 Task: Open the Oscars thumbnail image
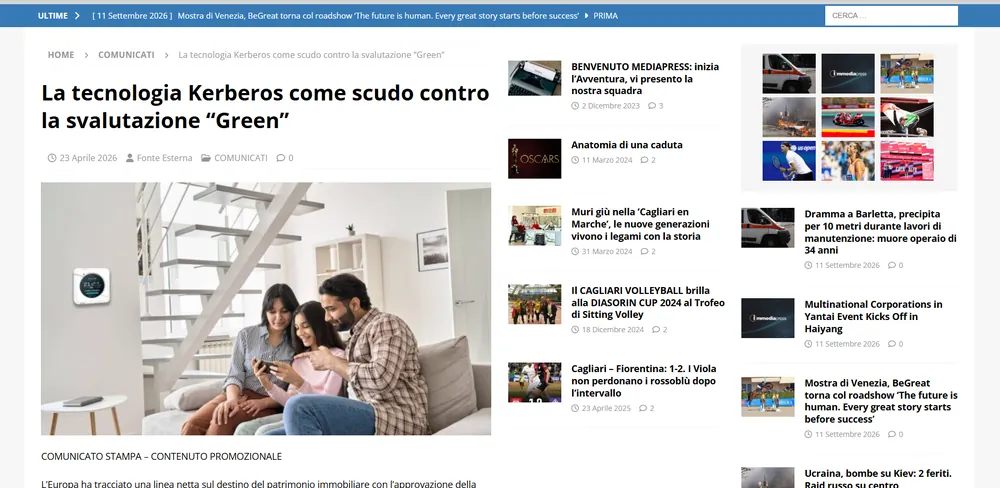(534, 158)
